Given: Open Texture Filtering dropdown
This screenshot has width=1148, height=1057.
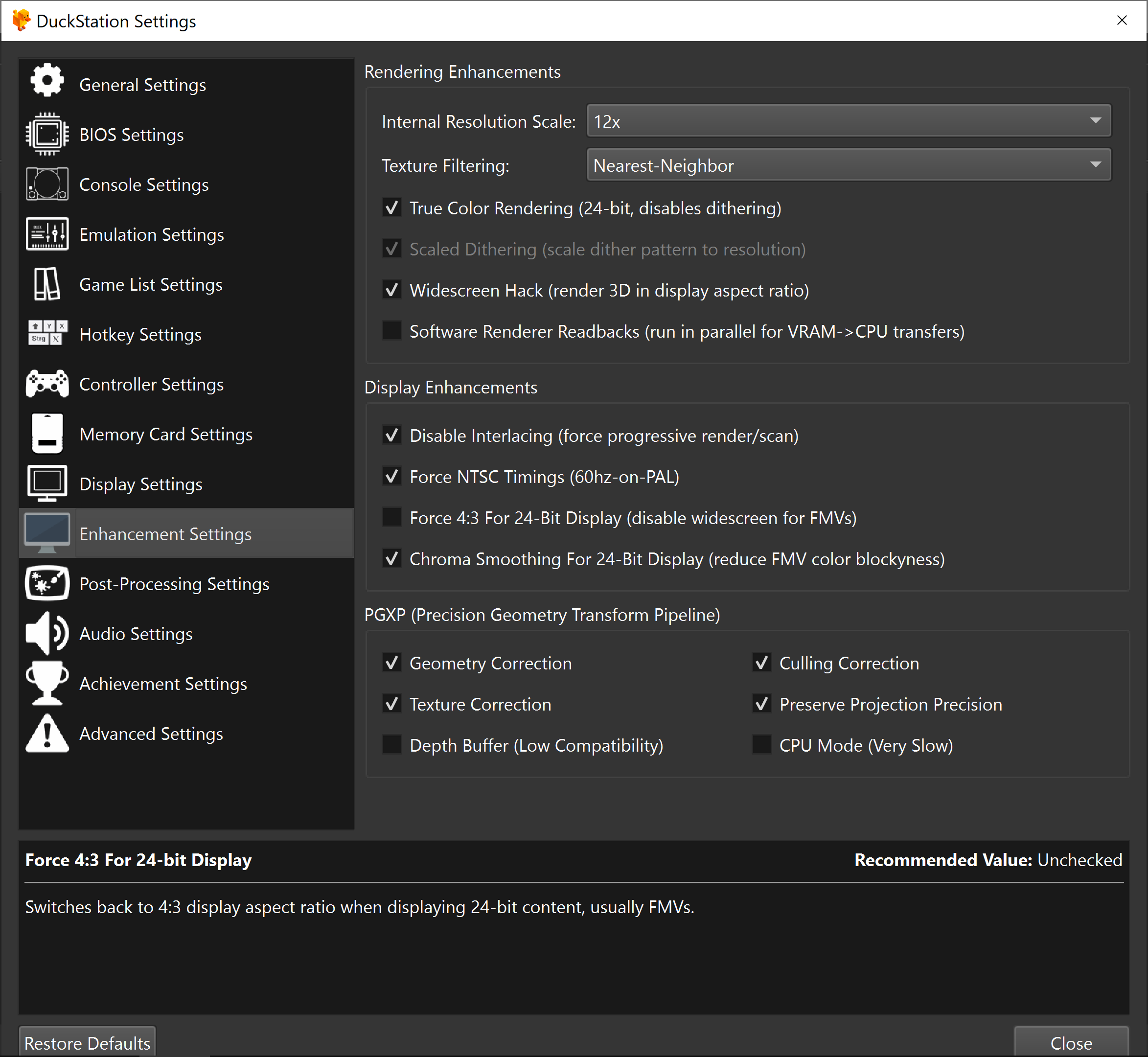Looking at the screenshot, I should click(848, 165).
